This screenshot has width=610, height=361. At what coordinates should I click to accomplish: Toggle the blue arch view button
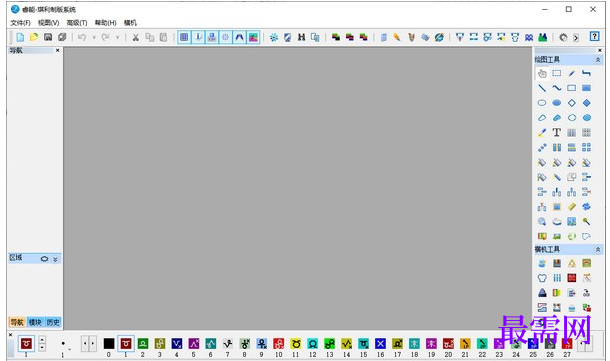pyautogui.click(x=239, y=37)
